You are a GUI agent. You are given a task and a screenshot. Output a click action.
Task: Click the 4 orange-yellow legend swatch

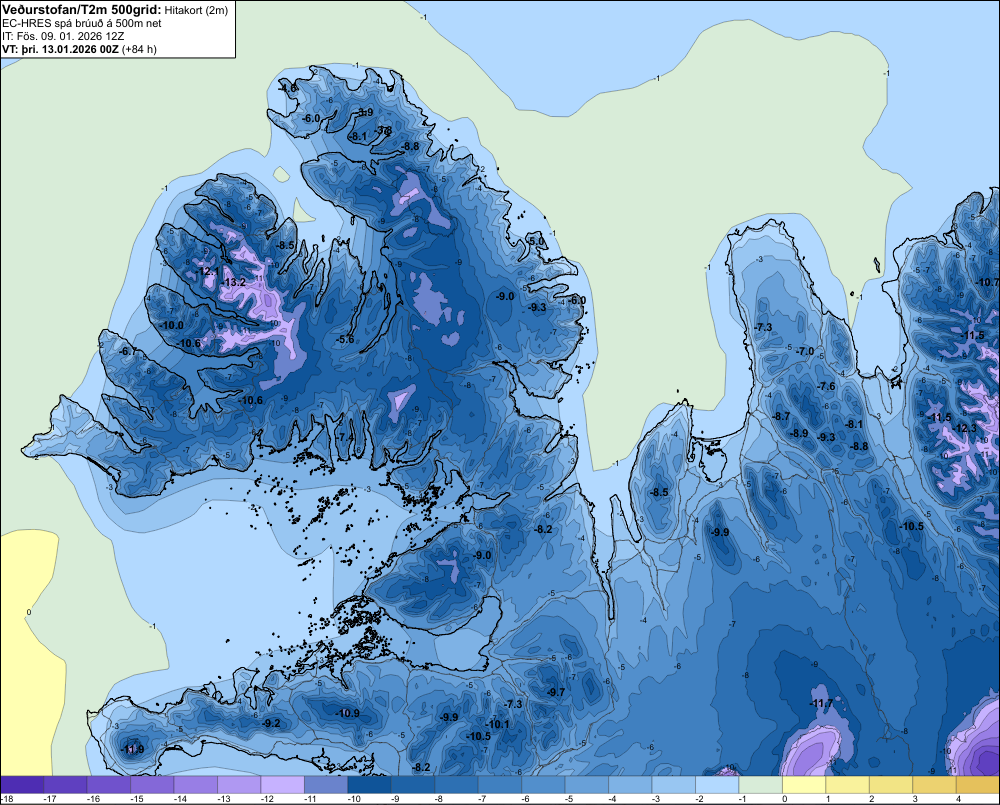click(977, 785)
